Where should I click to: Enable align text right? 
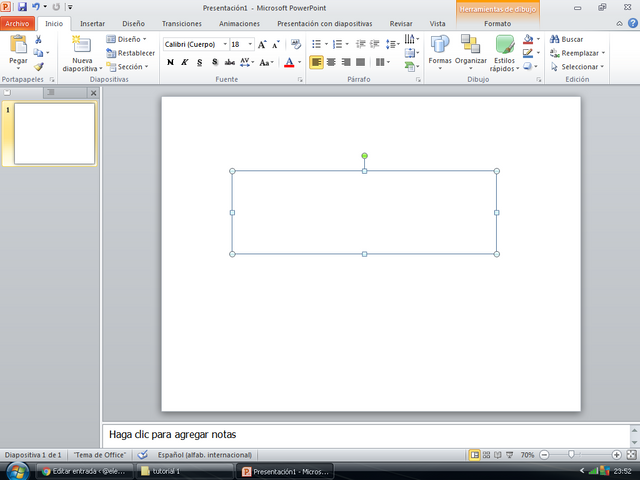click(x=346, y=62)
